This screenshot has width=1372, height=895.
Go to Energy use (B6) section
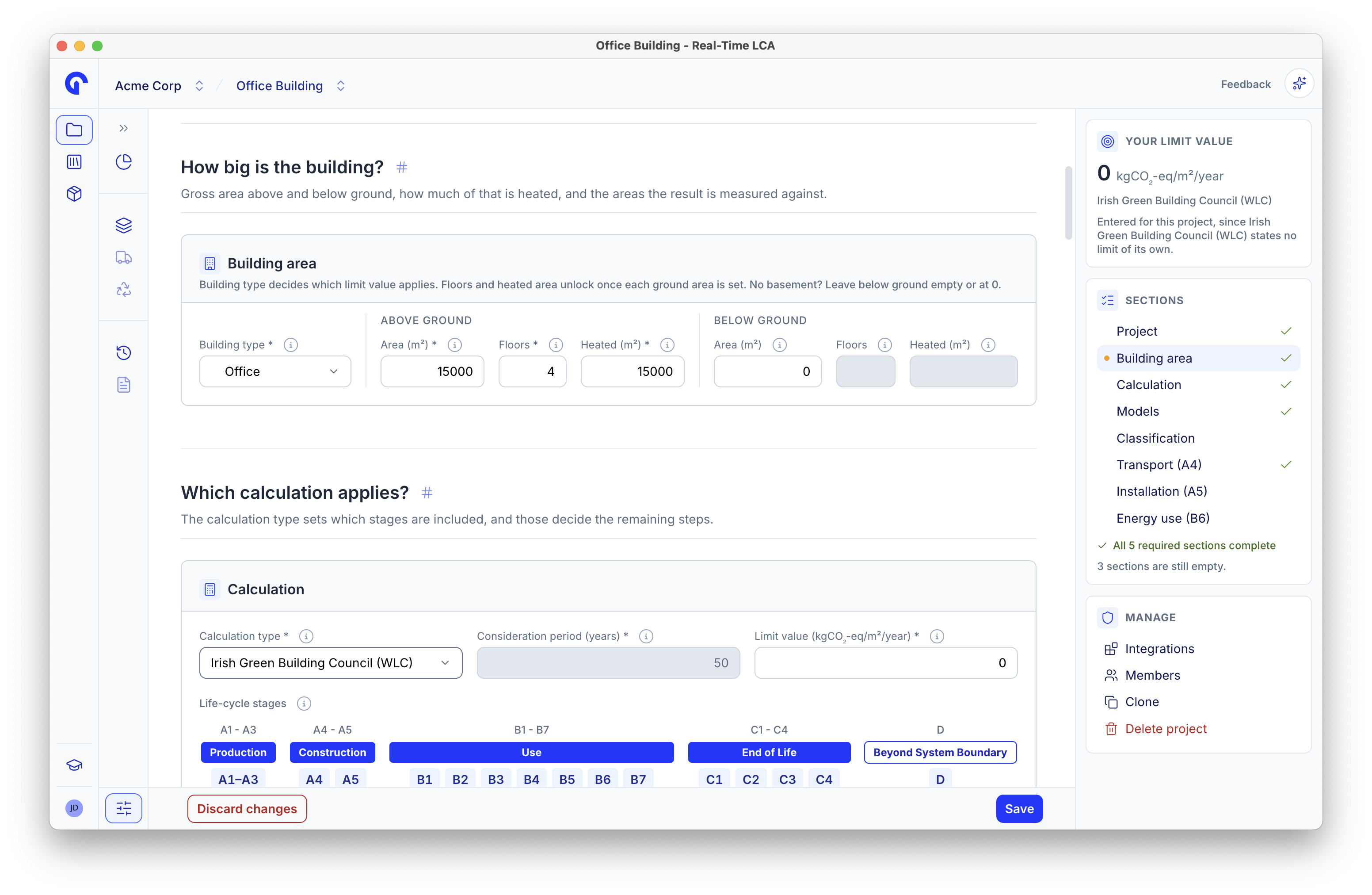pos(1198,518)
